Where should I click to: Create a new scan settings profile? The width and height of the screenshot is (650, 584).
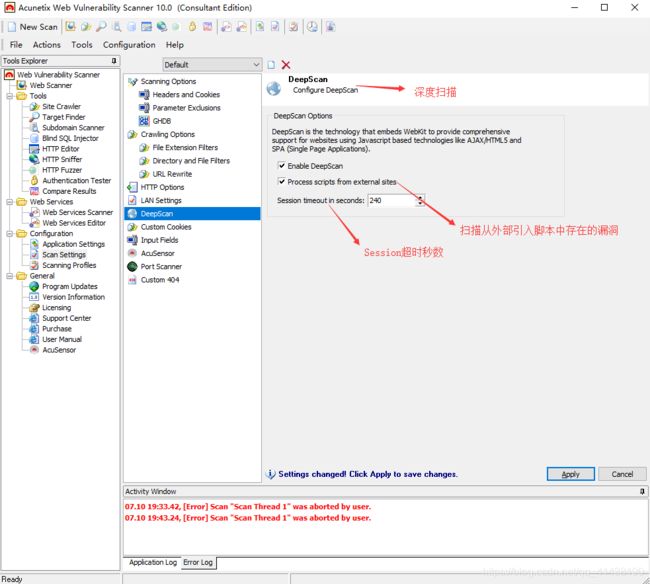point(271,65)
